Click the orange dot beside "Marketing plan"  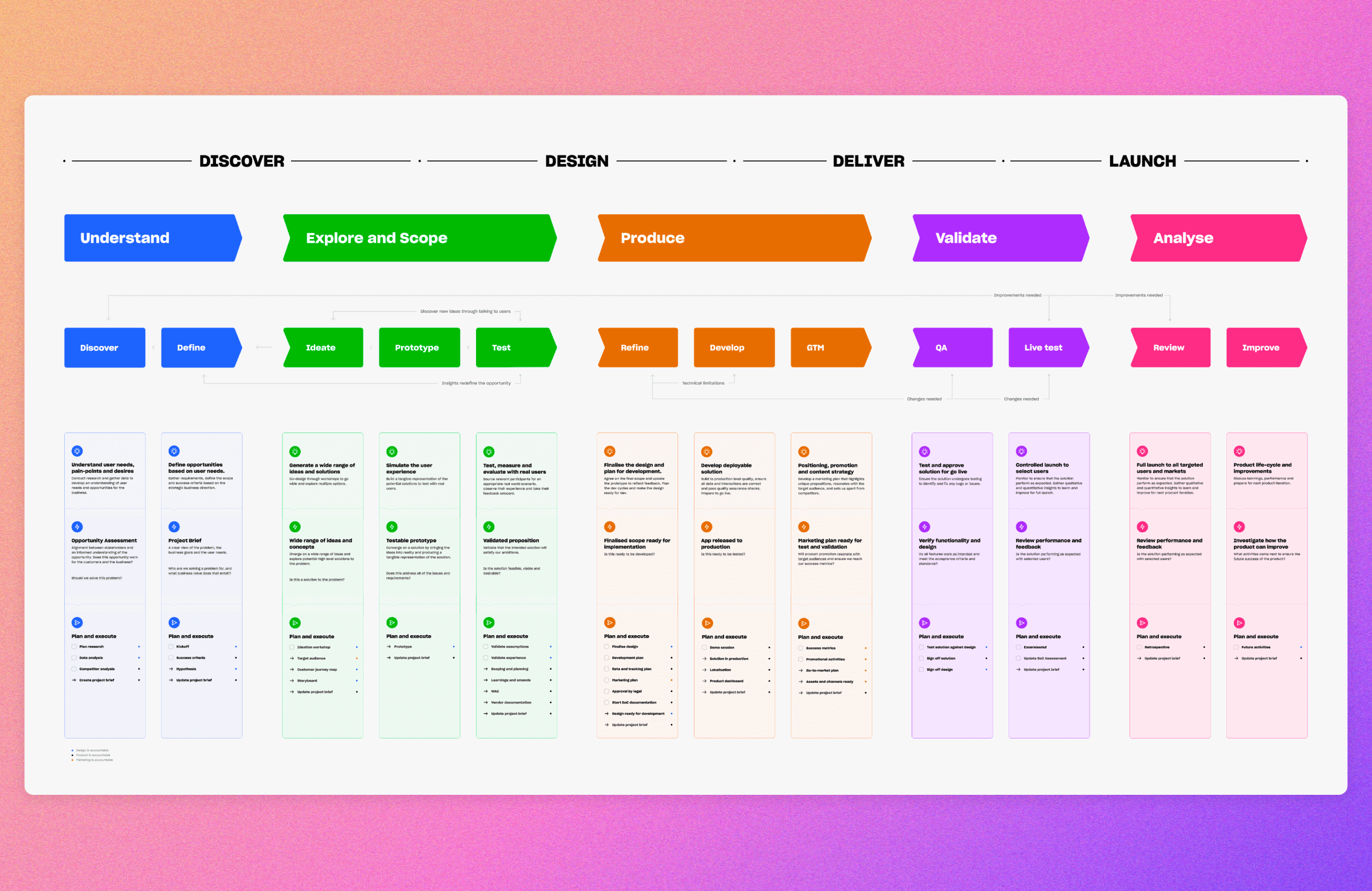[x=671, y=680]
